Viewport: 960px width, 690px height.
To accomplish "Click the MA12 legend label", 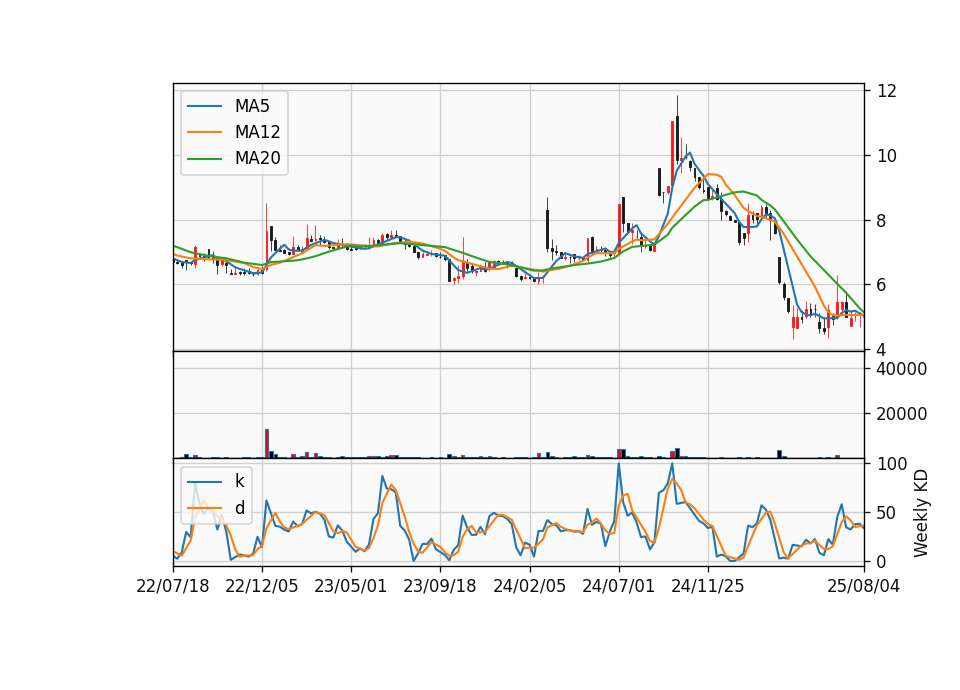I will [258, 132].
